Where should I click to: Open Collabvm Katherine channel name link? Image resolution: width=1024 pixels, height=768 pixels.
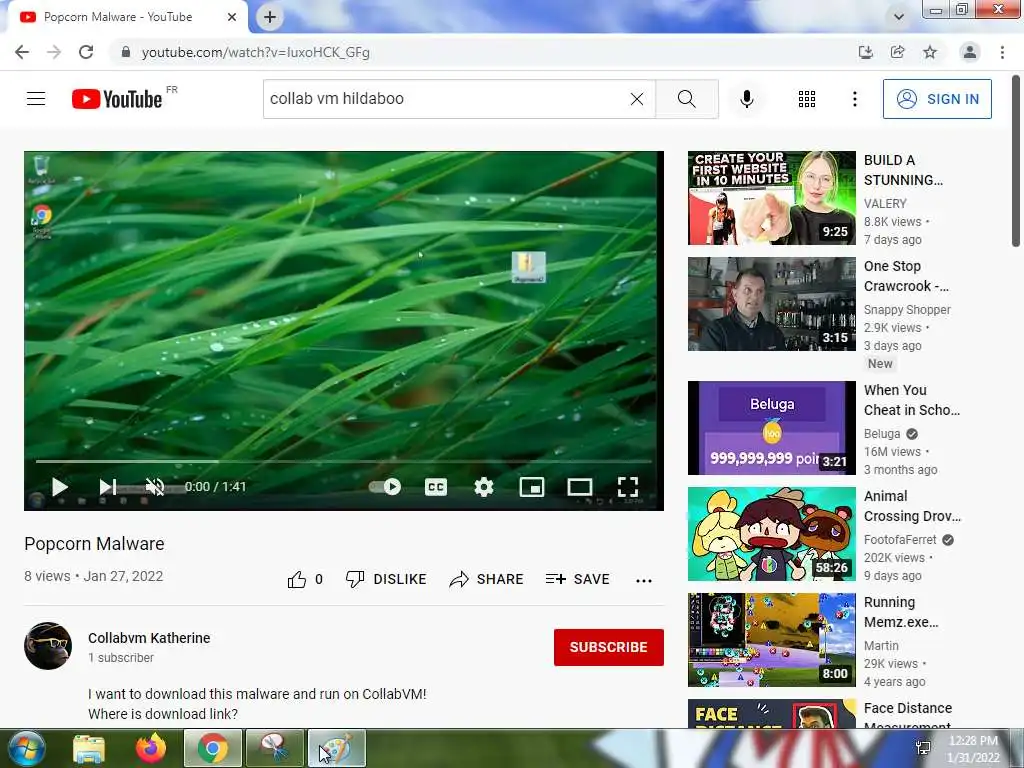(x=149, y=638)
